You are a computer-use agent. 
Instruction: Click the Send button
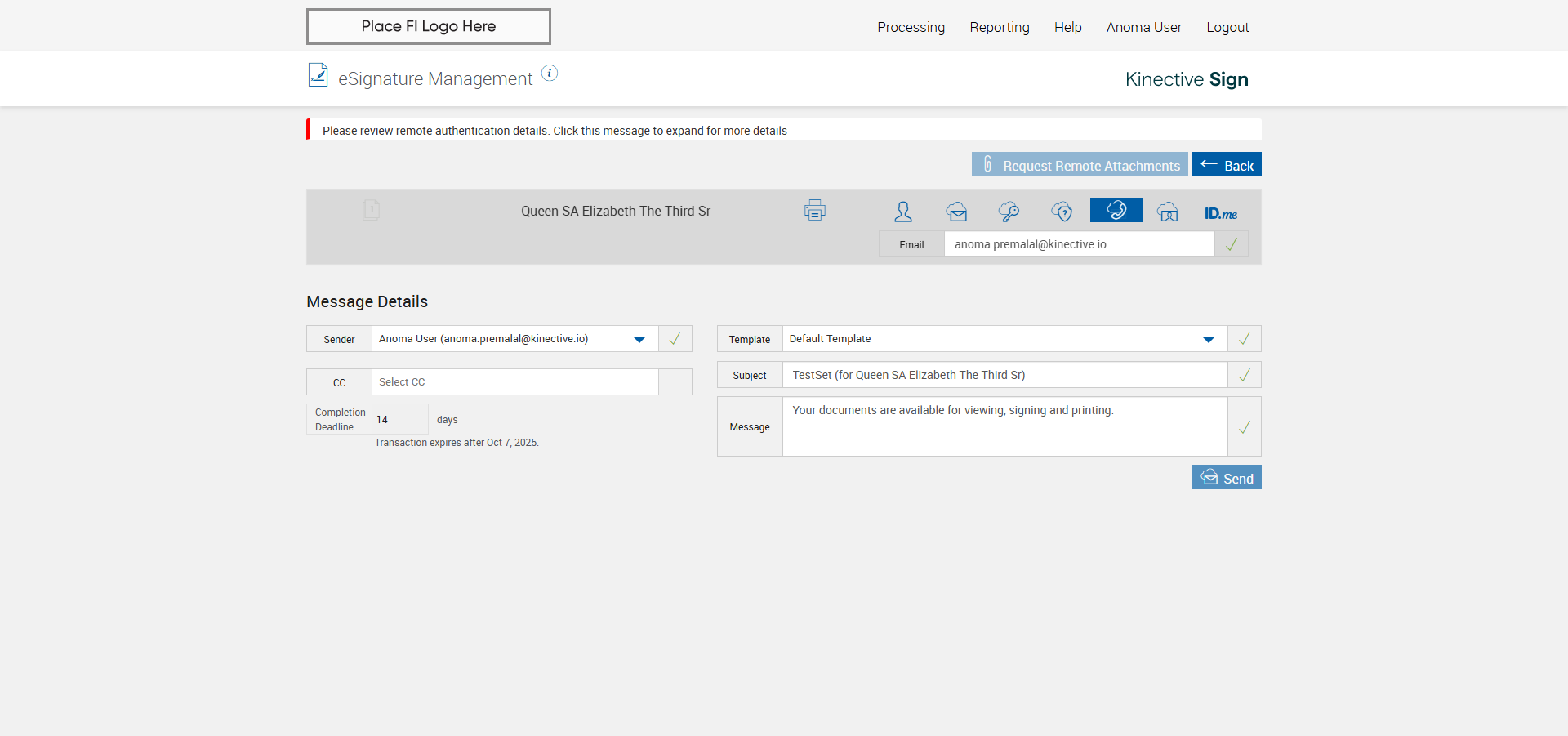[x=1227, y=478]
